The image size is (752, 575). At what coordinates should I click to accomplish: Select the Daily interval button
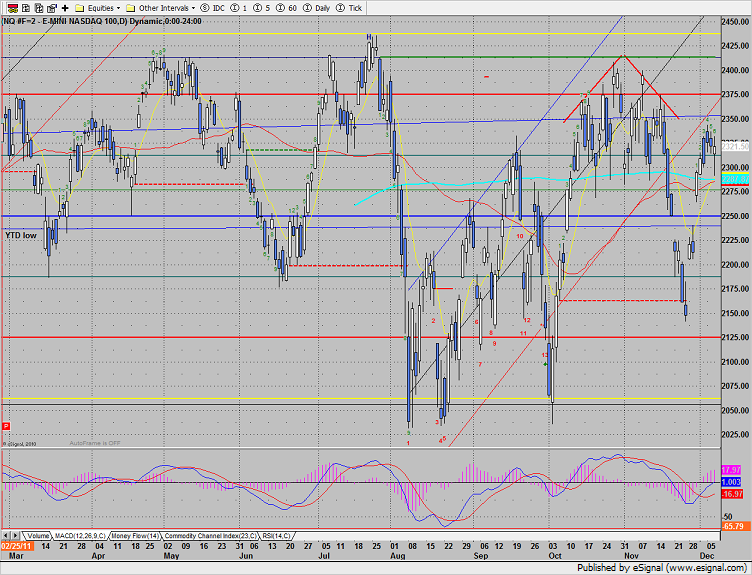click(316, 8)
